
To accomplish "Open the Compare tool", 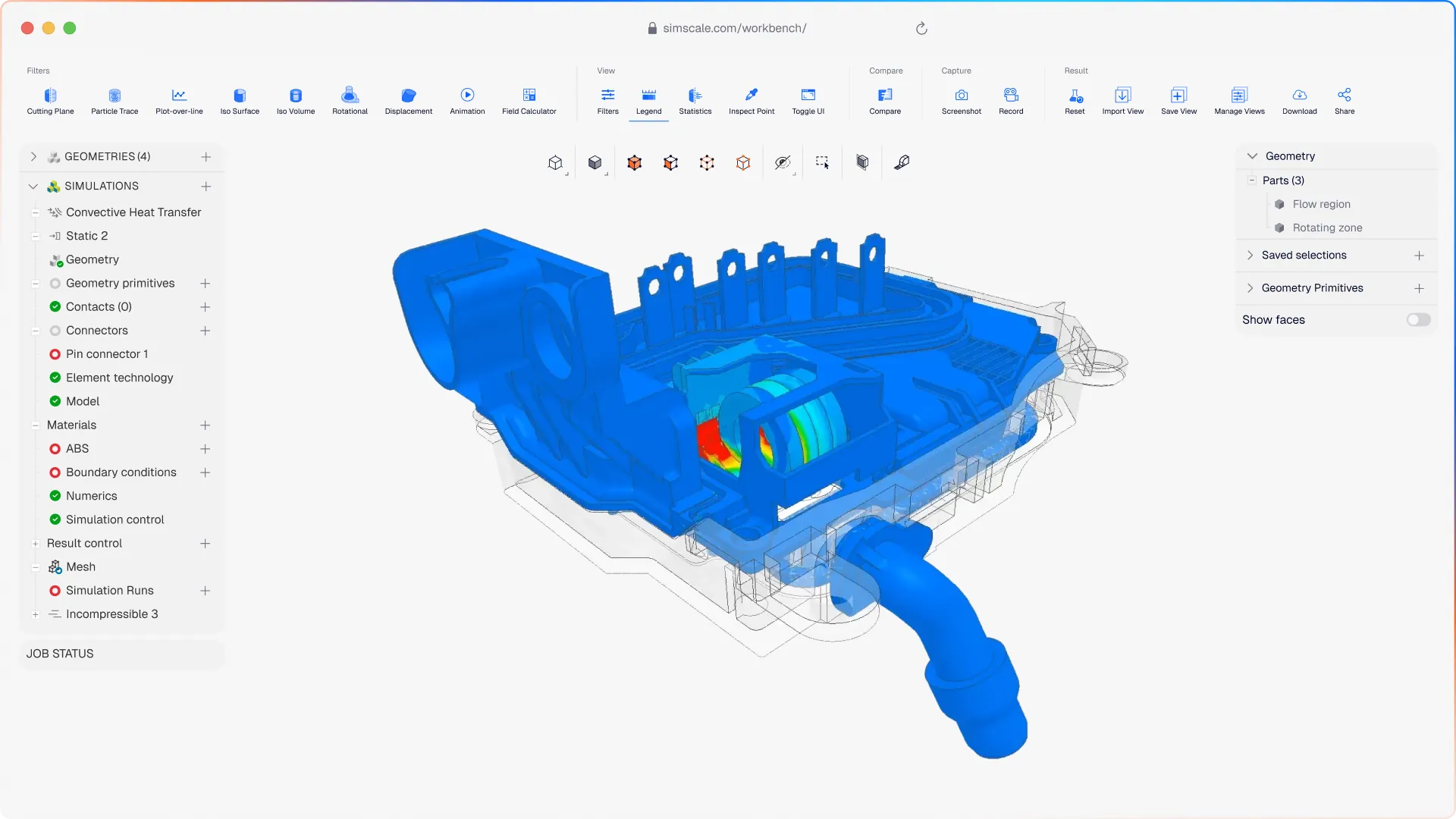I will pos(885,101).
